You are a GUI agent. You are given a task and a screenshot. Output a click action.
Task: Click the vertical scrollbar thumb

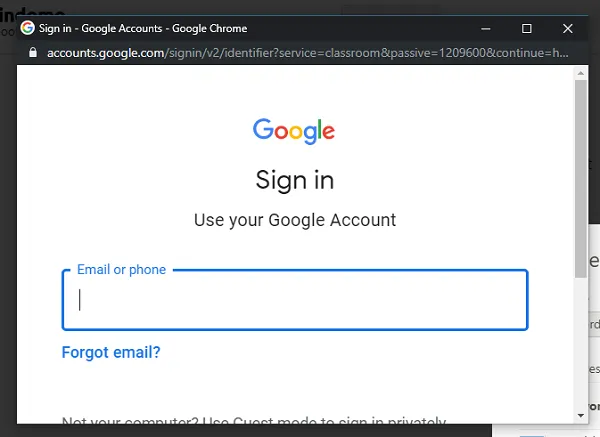point(581,179)
